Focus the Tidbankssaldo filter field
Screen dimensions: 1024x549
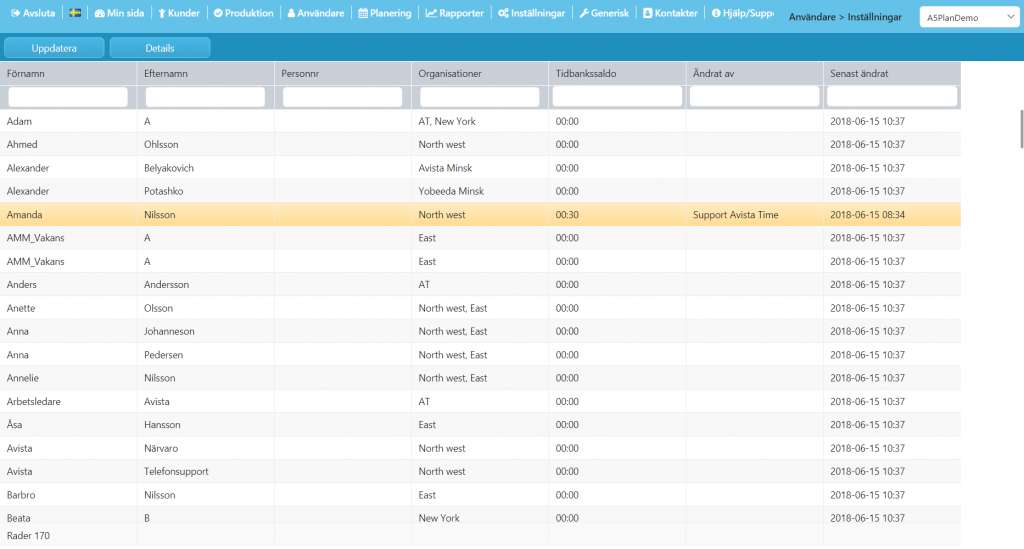pyautogui.click(x=617, y=97)
